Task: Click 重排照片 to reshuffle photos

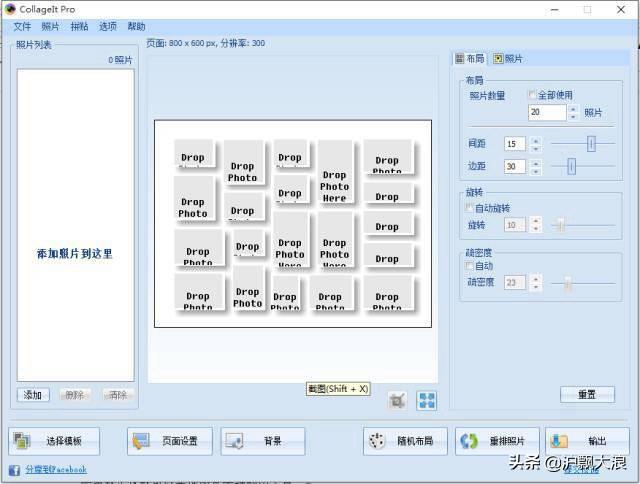Action: click(x=497, y=441)
